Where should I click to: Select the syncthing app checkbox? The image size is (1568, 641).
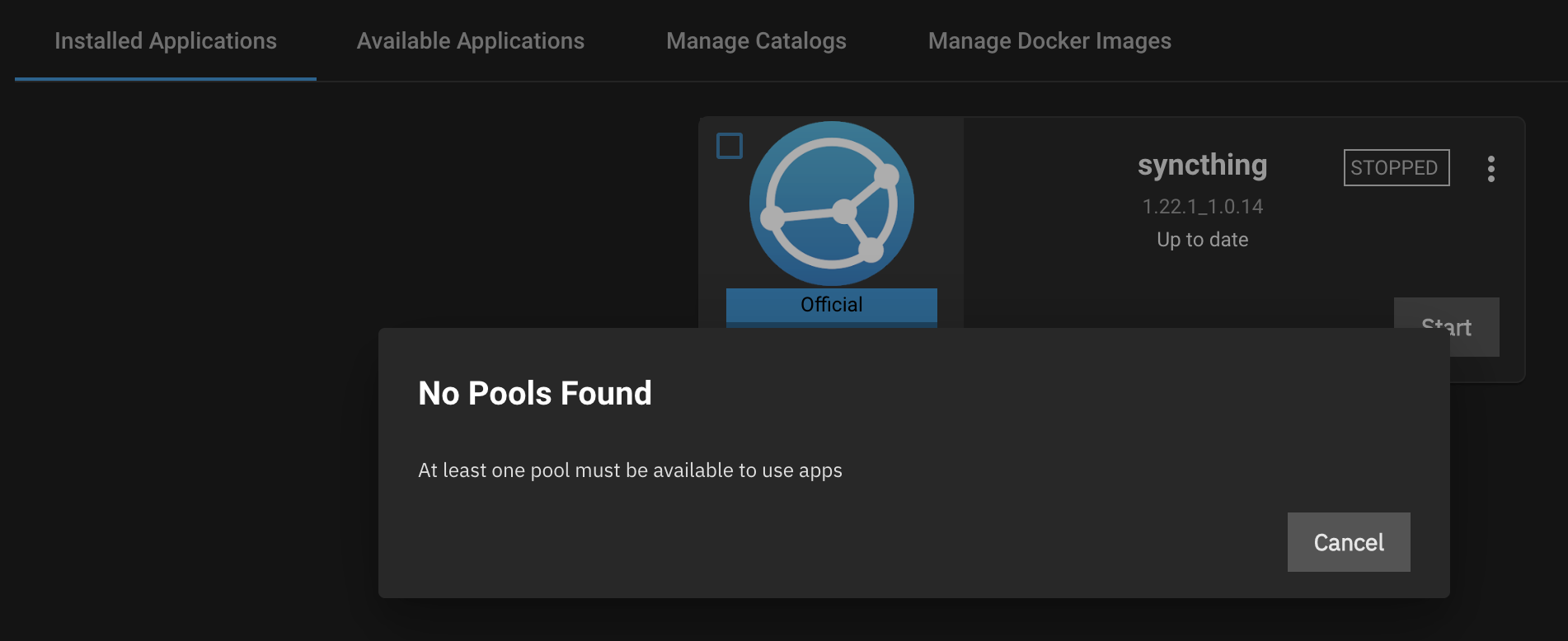[730, 146]
